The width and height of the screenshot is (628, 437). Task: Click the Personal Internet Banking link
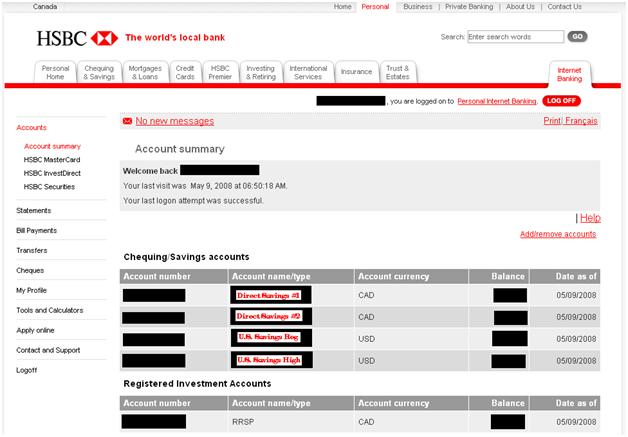497,101
